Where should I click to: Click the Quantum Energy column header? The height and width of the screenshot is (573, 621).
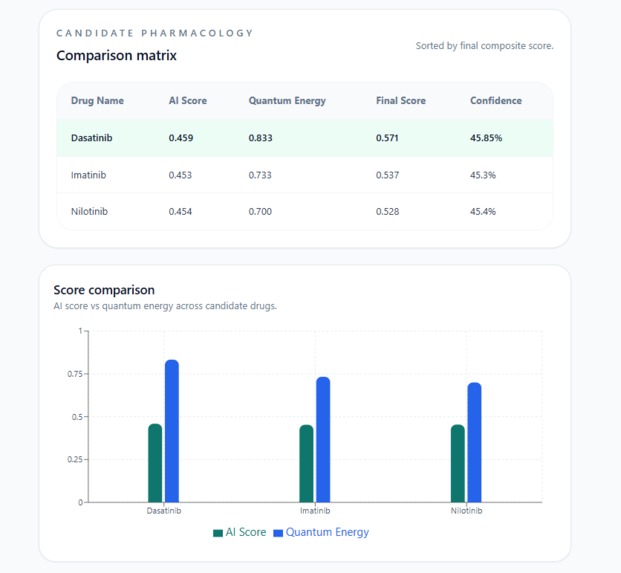(x=287, y=101)
